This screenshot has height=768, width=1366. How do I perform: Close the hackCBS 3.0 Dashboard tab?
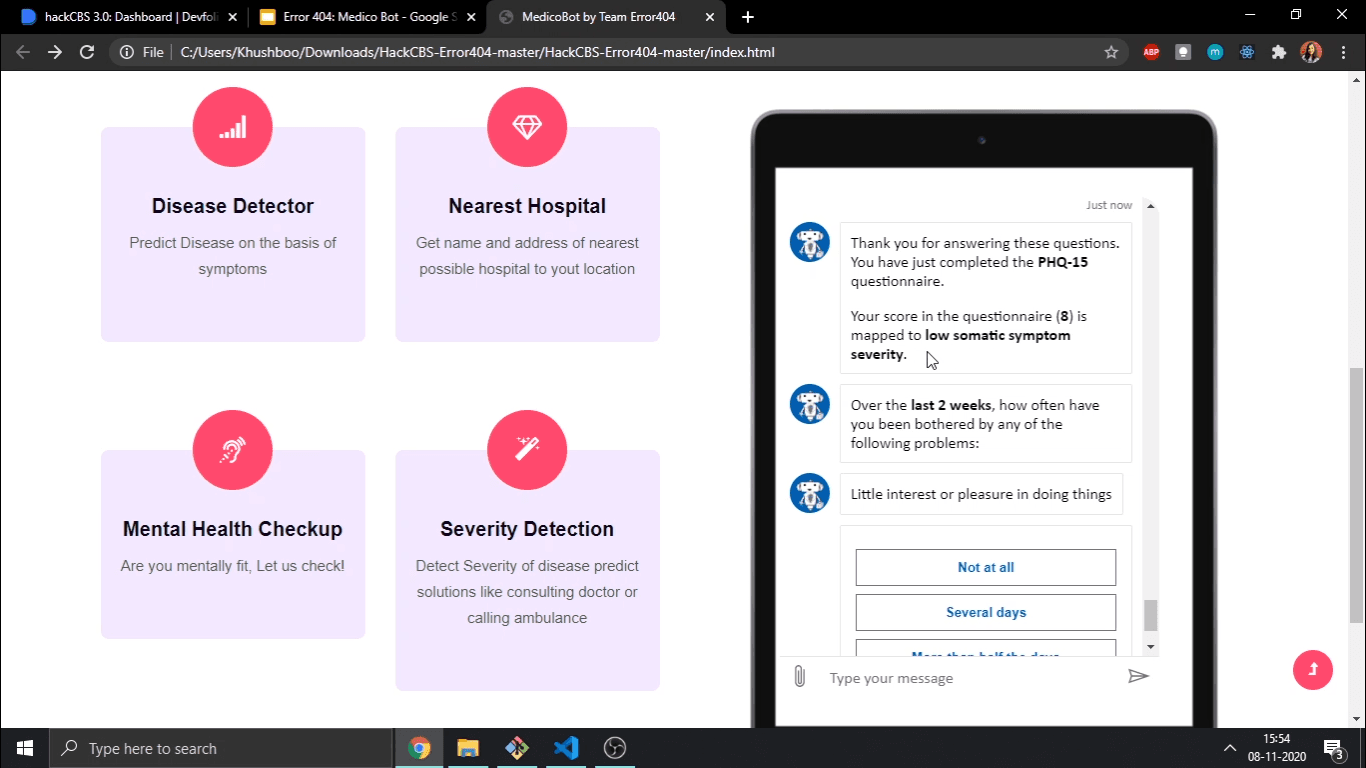[x=231, y=17]
